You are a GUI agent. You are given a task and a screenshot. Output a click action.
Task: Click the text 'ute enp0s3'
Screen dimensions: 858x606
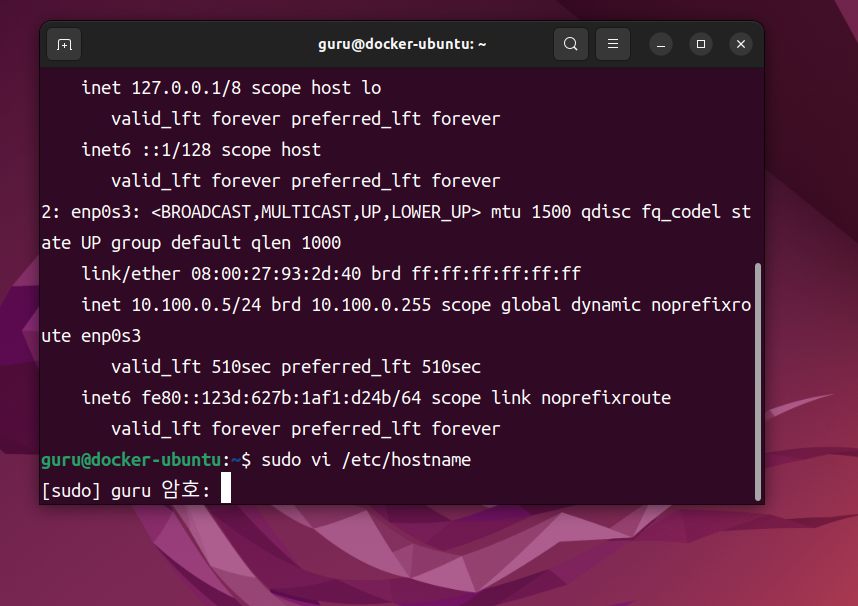click(91, 336)
